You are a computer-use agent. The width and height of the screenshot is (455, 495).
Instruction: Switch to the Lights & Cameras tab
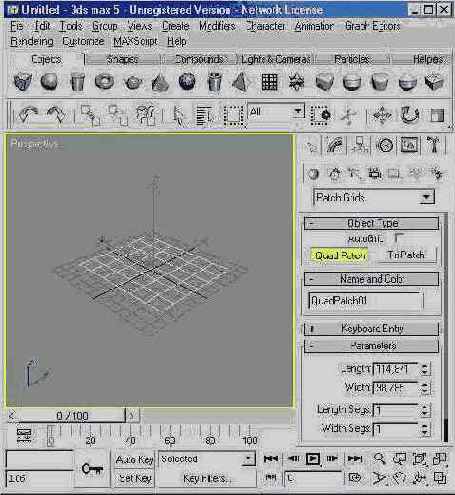(x=275, y=59)
